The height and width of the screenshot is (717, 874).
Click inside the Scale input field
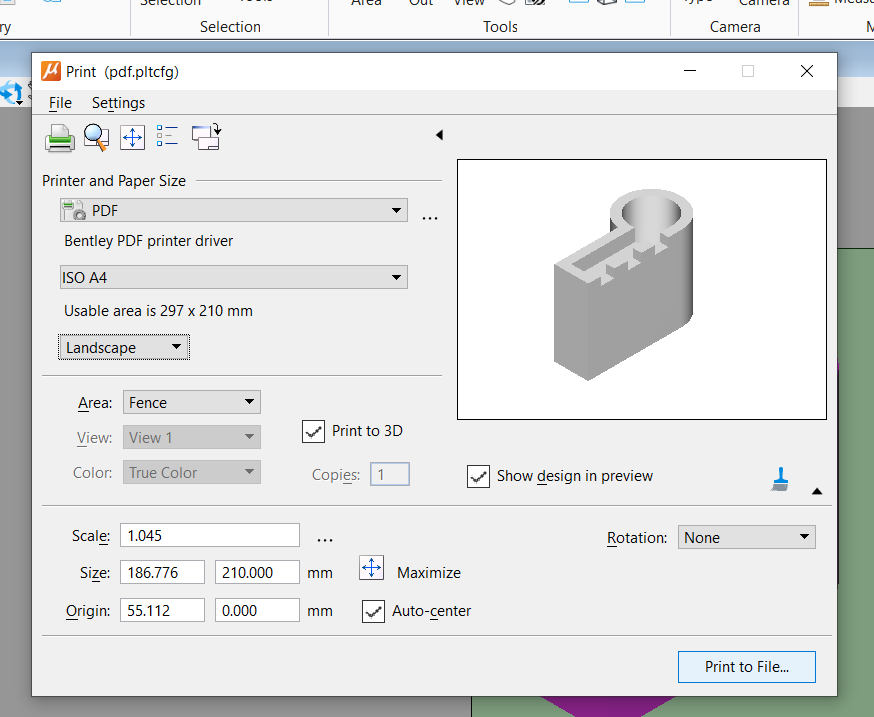209,535
